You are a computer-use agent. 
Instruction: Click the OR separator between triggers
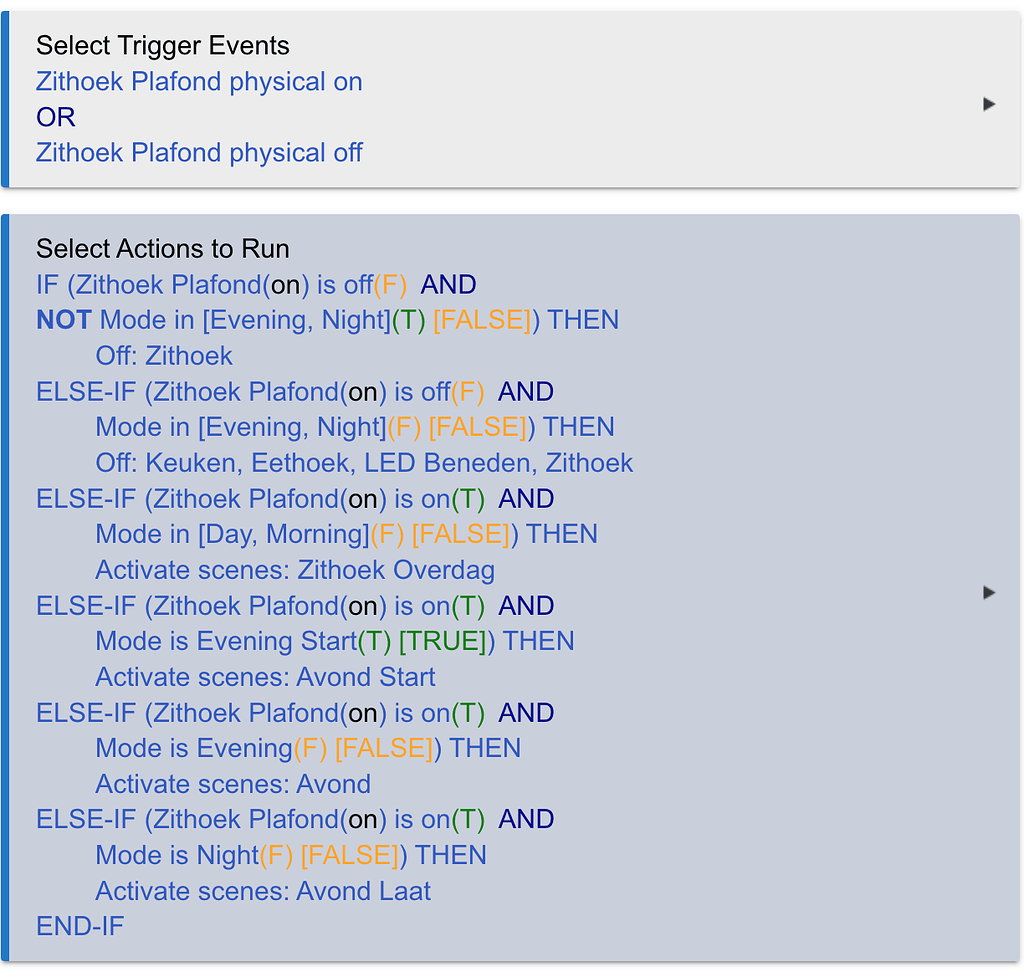coord(55,117)
